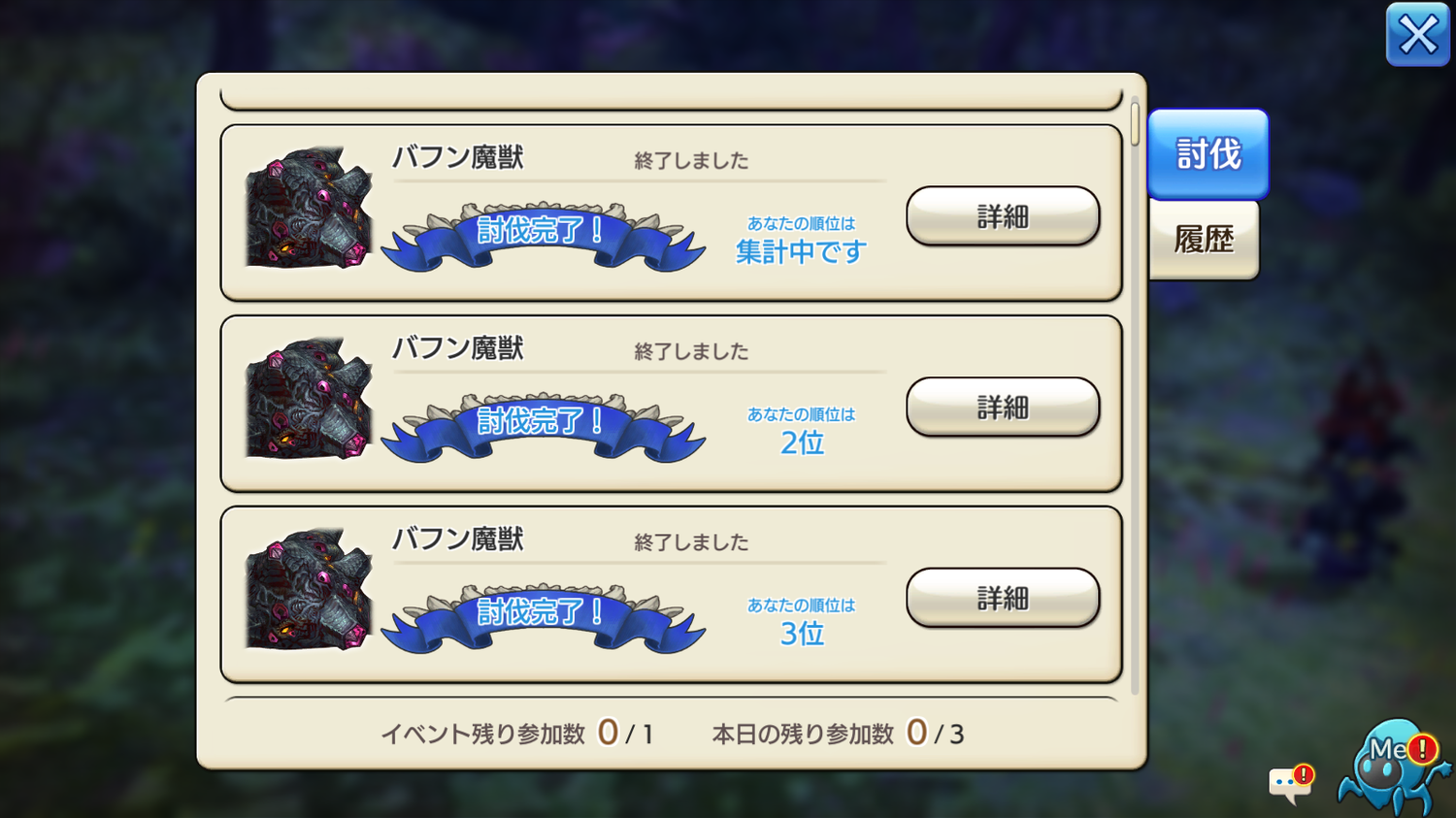Viewport: 1456px width, 818px height.
Task: Tap the first バフン魔獣 boss portrait
Action: (x=308, y=208)
